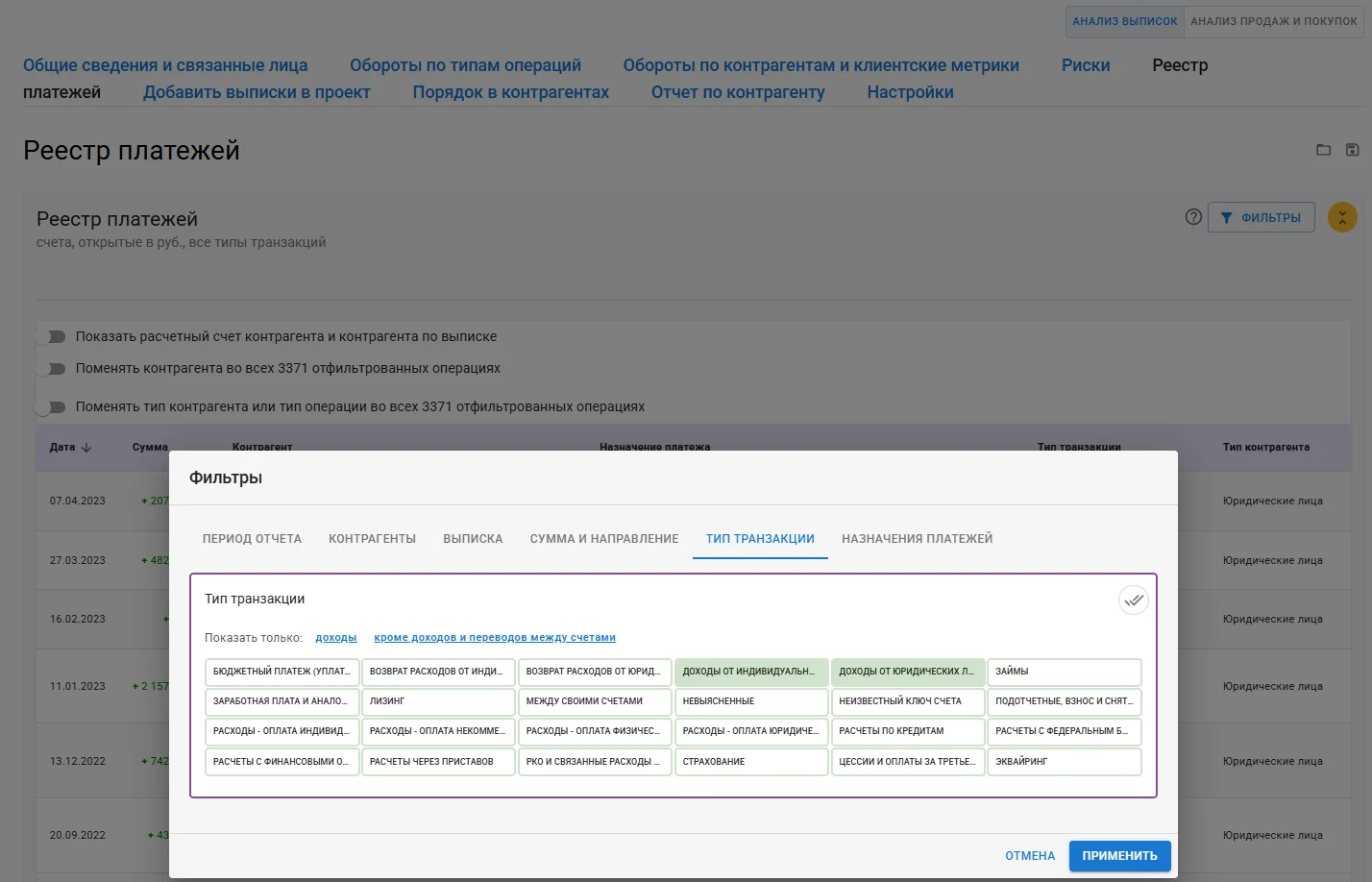Toggle the Лизинг transaction type
This screenshot has height=882, width=1372.
point(438,701)
